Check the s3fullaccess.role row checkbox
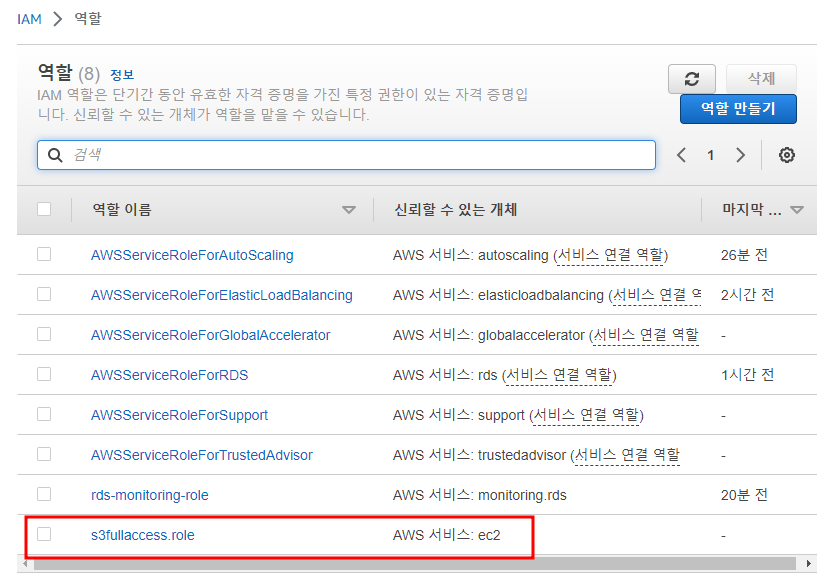The image size is (831, 586). pyautogui.click(x=44, y=534)
